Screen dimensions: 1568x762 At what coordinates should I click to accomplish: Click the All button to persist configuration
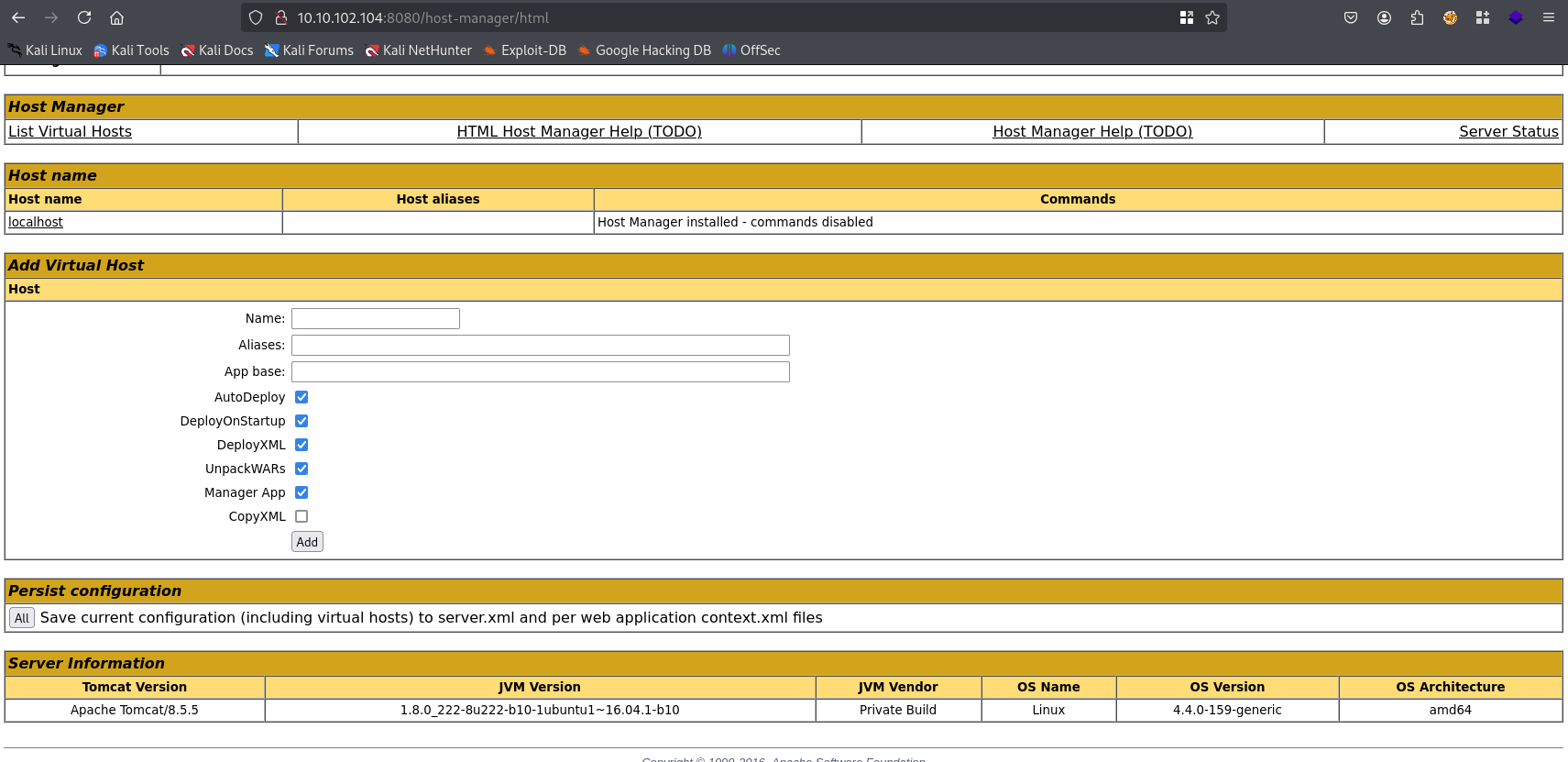click(22, 618)
